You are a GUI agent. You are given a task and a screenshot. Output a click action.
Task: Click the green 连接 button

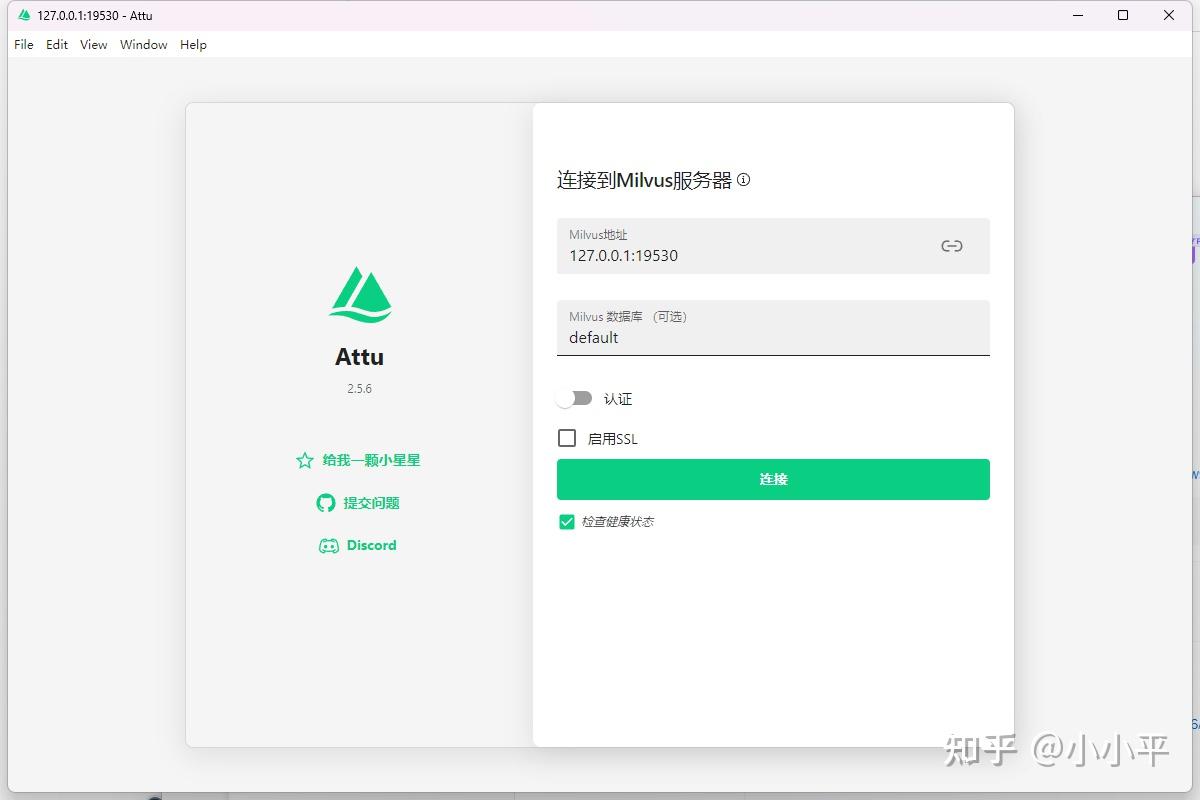[772, 479]
